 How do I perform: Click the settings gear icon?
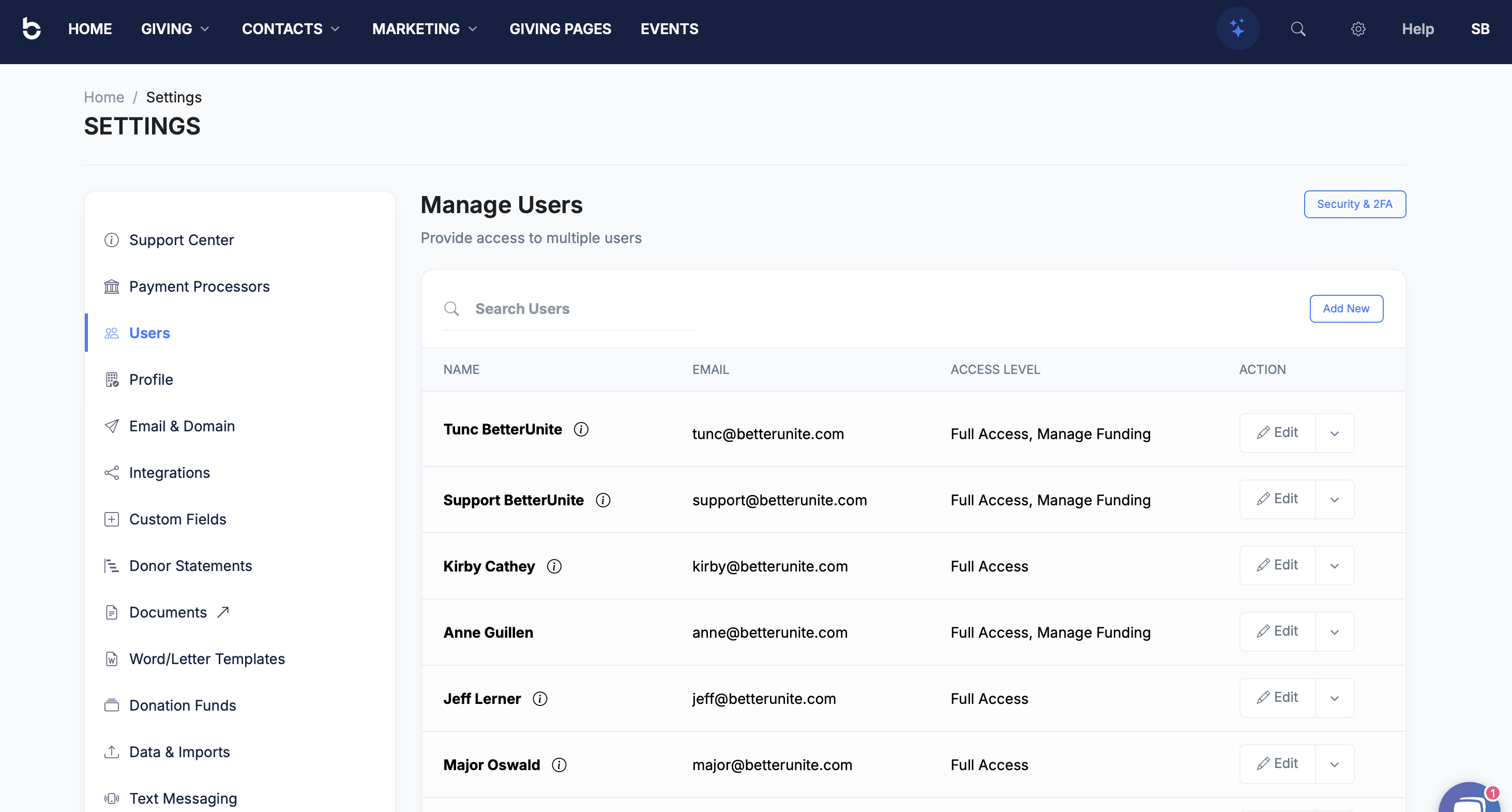click(x=1357, y=29)
